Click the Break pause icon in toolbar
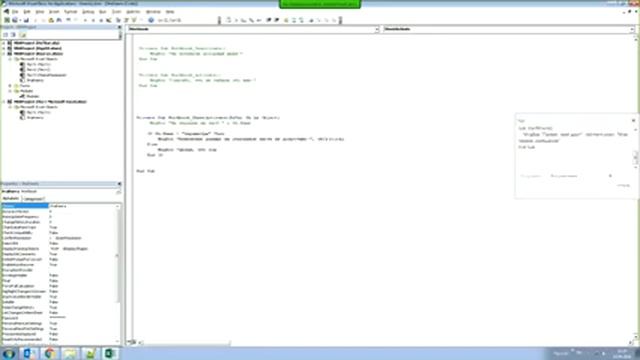Viewport: 640px width, 360px height. pos(93,20)
